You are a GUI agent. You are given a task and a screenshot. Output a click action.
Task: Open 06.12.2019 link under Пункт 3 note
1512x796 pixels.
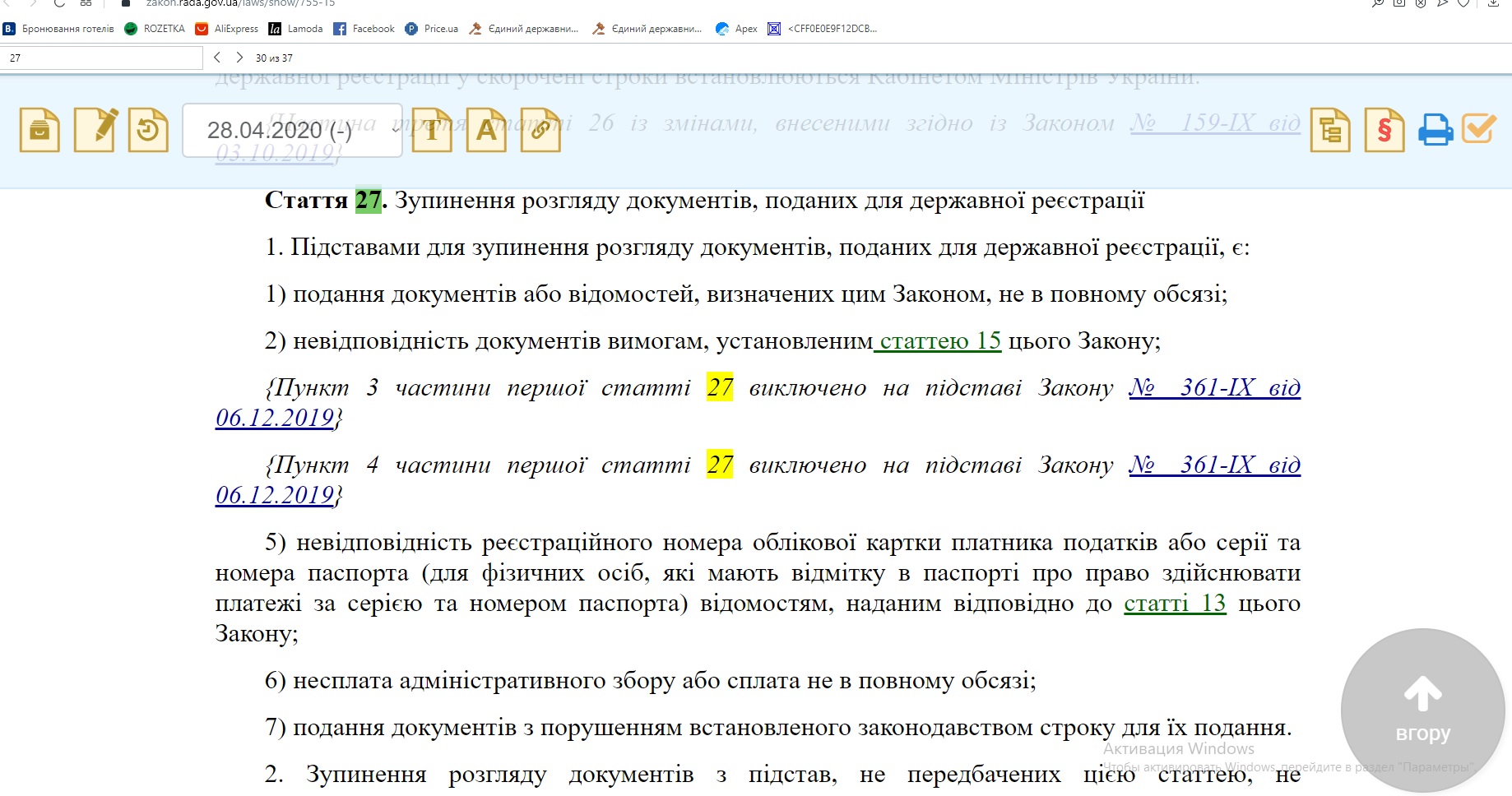pos(275,418)
